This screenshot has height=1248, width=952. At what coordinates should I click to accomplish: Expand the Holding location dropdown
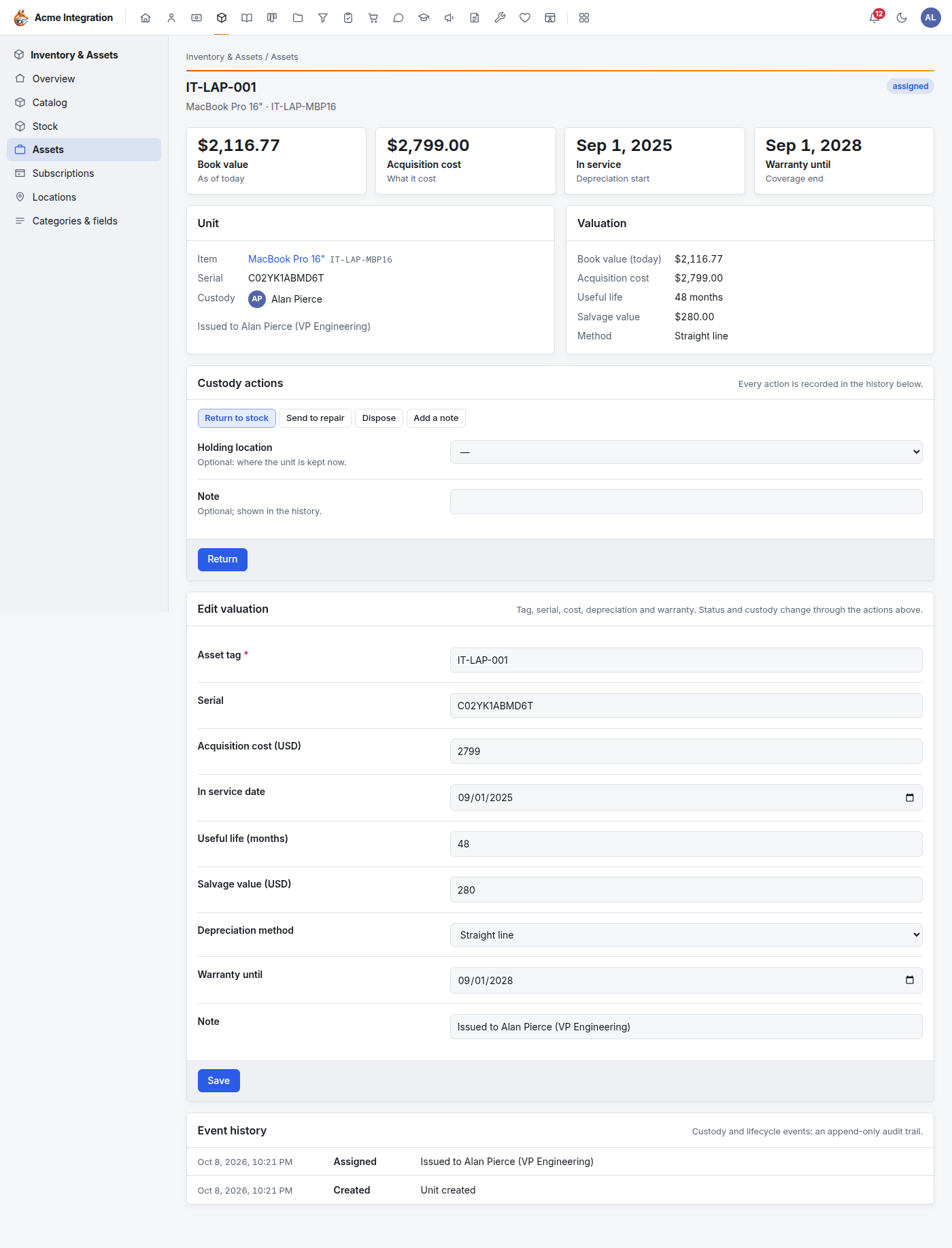(686, 452)
